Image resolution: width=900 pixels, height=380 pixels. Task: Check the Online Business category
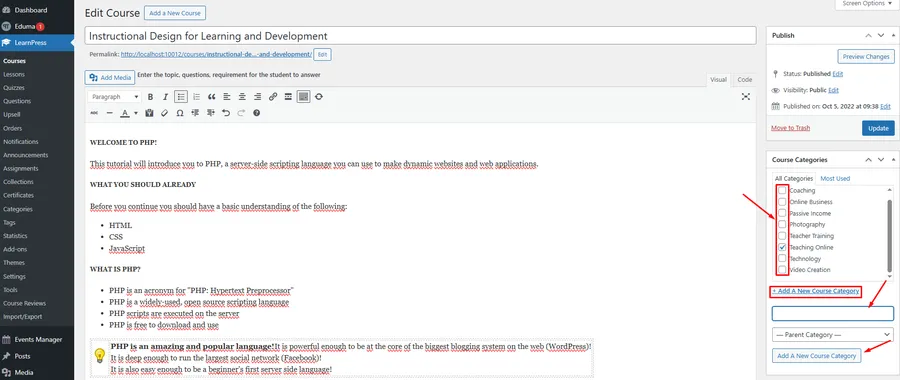(x=782, y=202)
